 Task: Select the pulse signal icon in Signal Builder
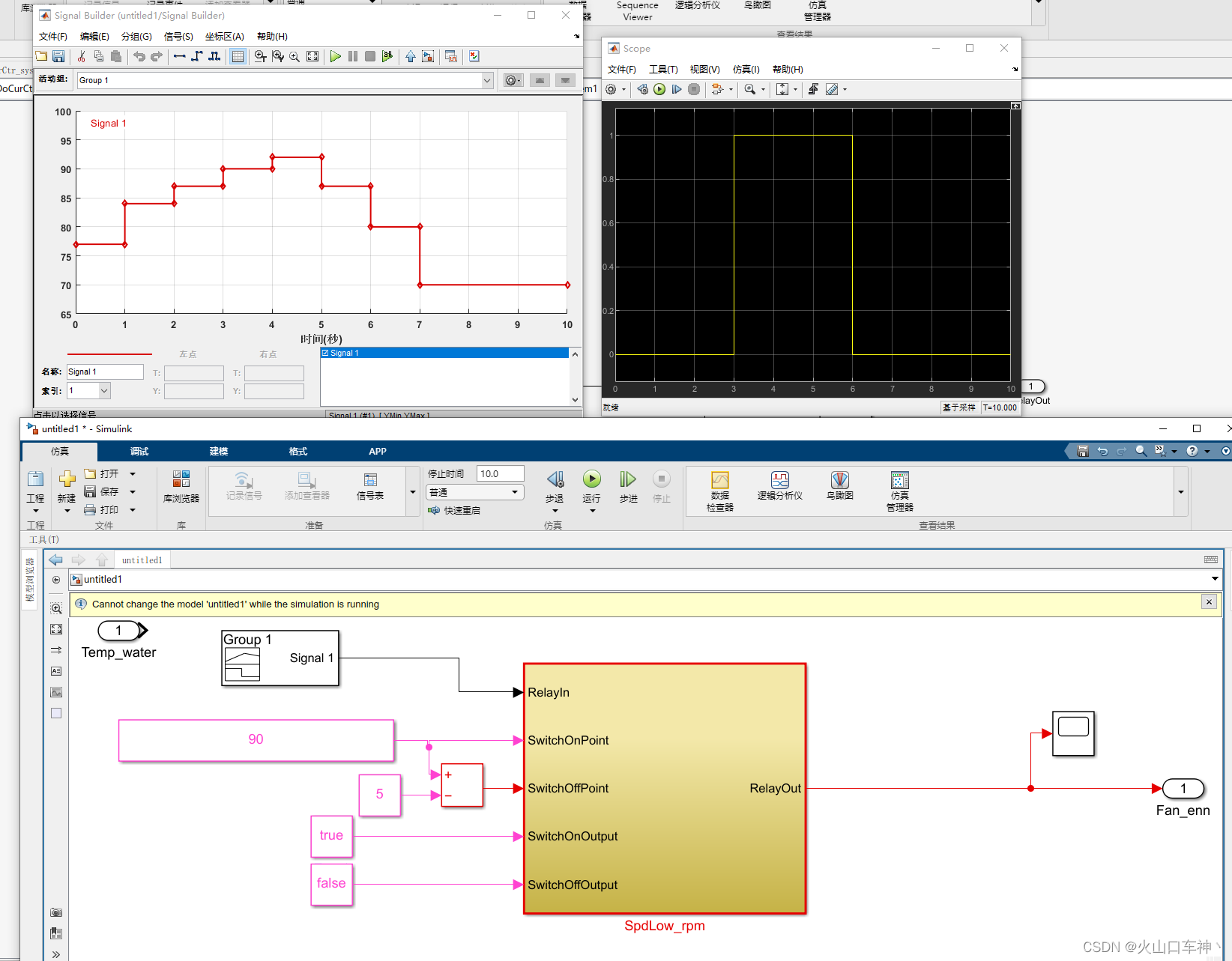click(x=214, y=56)
